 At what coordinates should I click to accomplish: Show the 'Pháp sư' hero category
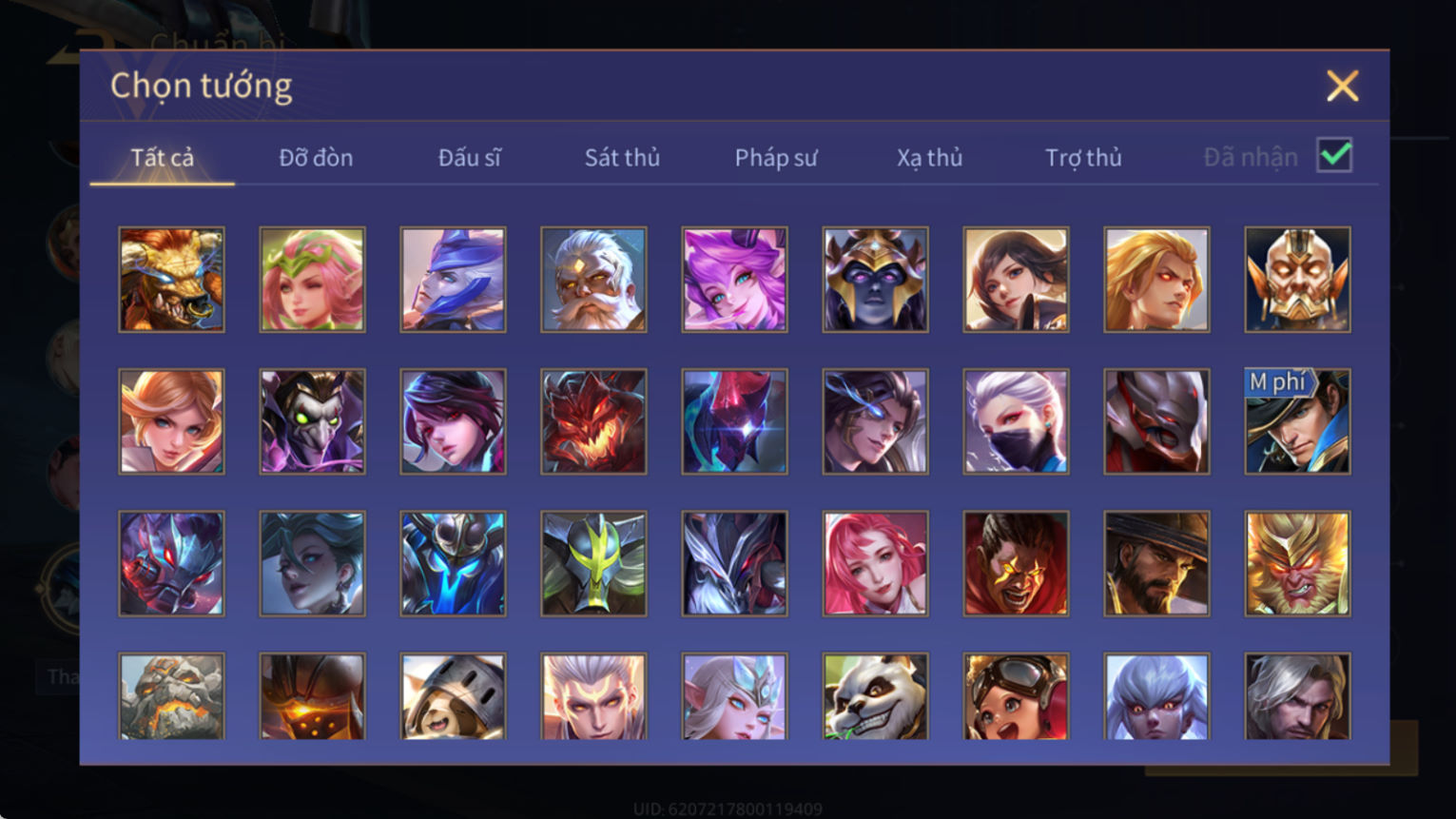point(776,157)
